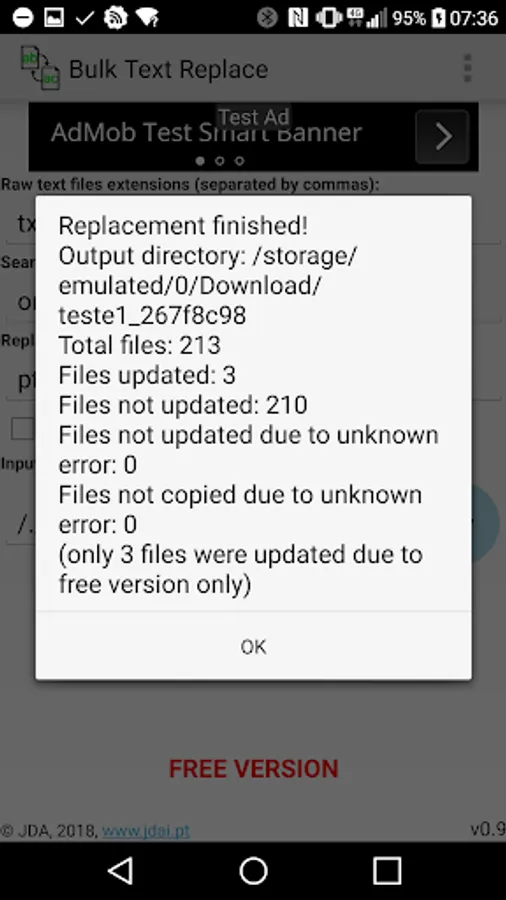Viewport: 506px width, 900px height.
Task: Click the AdMob banner arrow button
Action: point(442,137)
